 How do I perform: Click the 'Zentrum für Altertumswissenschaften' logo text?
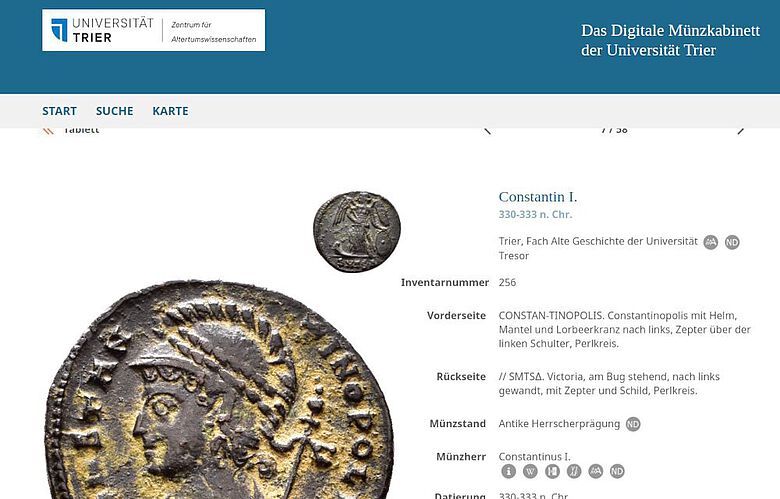coord(213,31)
